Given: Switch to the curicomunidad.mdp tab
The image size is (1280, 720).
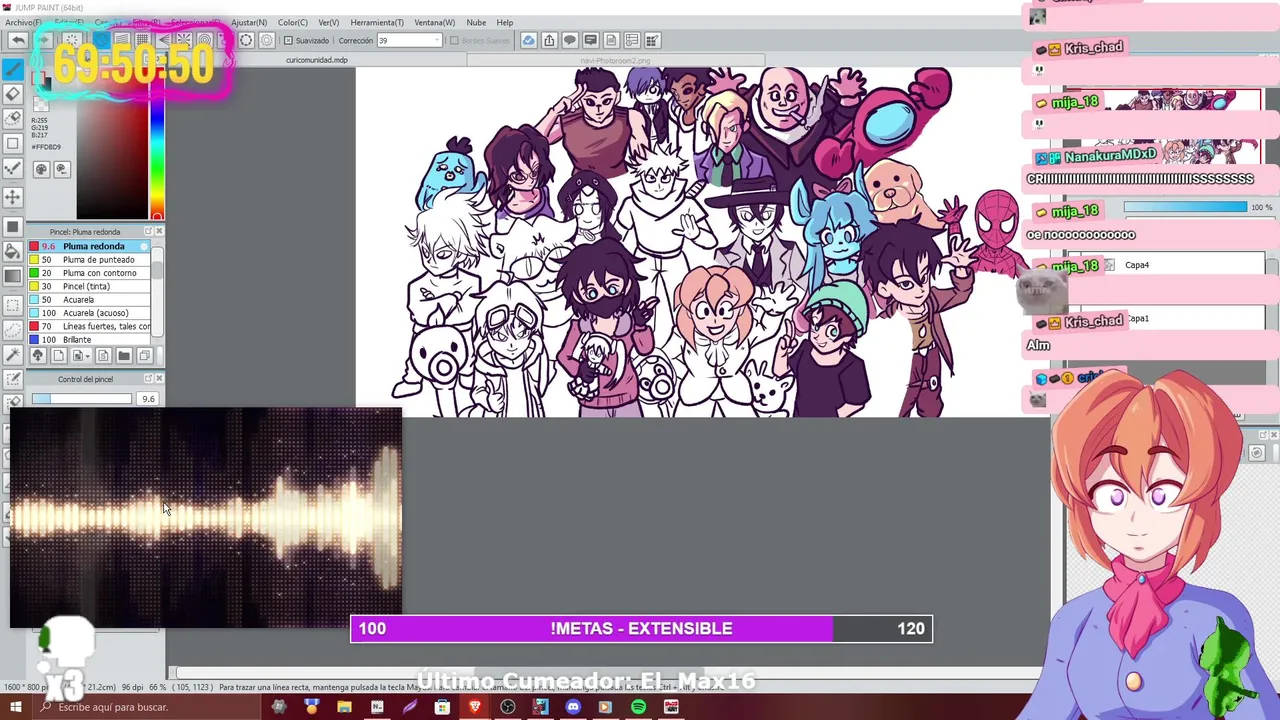Looking at the screenshot, I should tap(316, 60).
